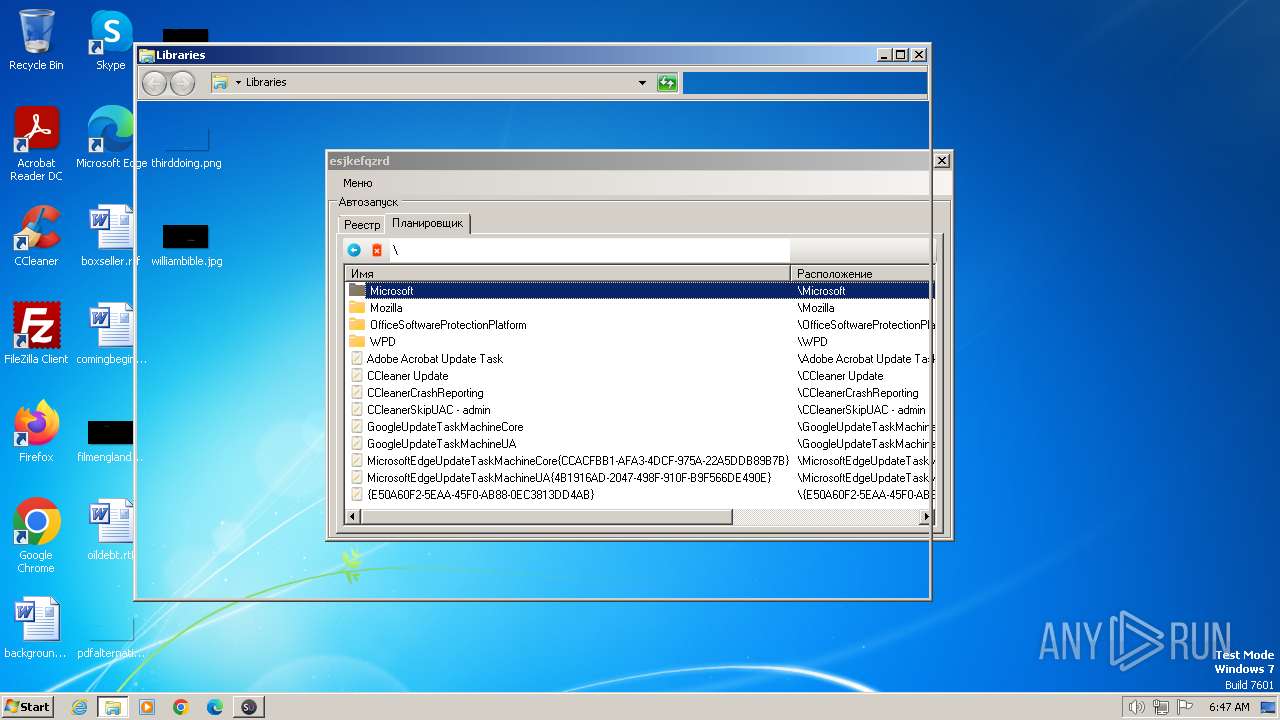
Task: Open Google Chrome desktop shortcut
Action: [x=36, y=535]
